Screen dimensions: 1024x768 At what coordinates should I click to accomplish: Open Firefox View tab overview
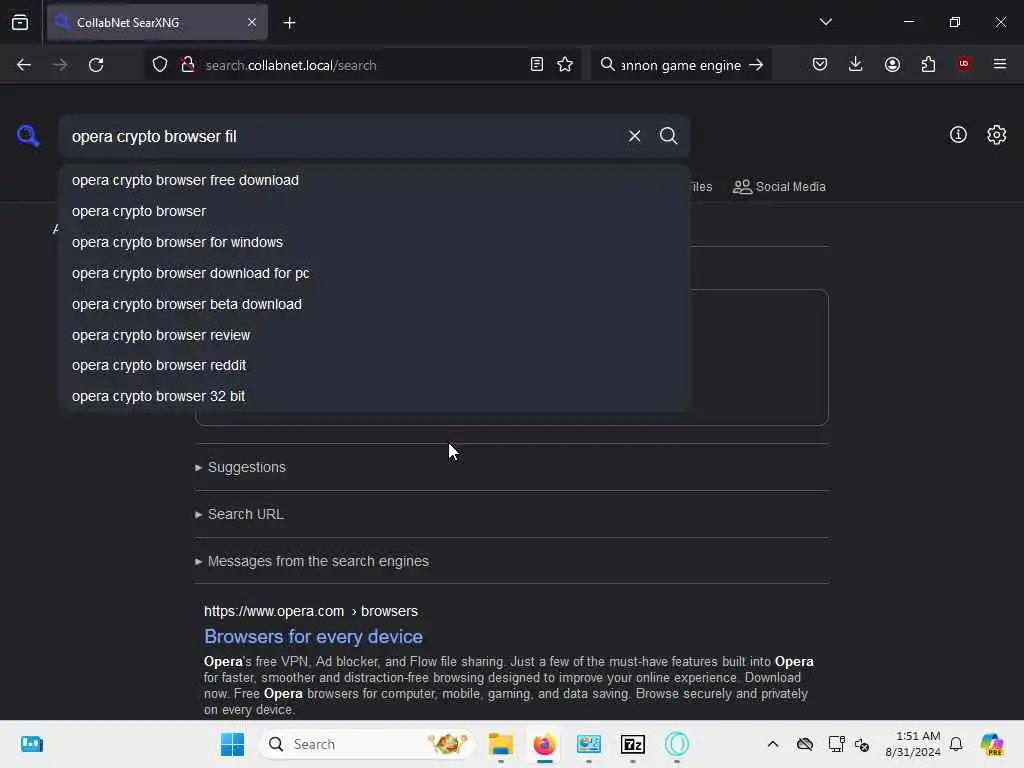(x=20, y=22)
